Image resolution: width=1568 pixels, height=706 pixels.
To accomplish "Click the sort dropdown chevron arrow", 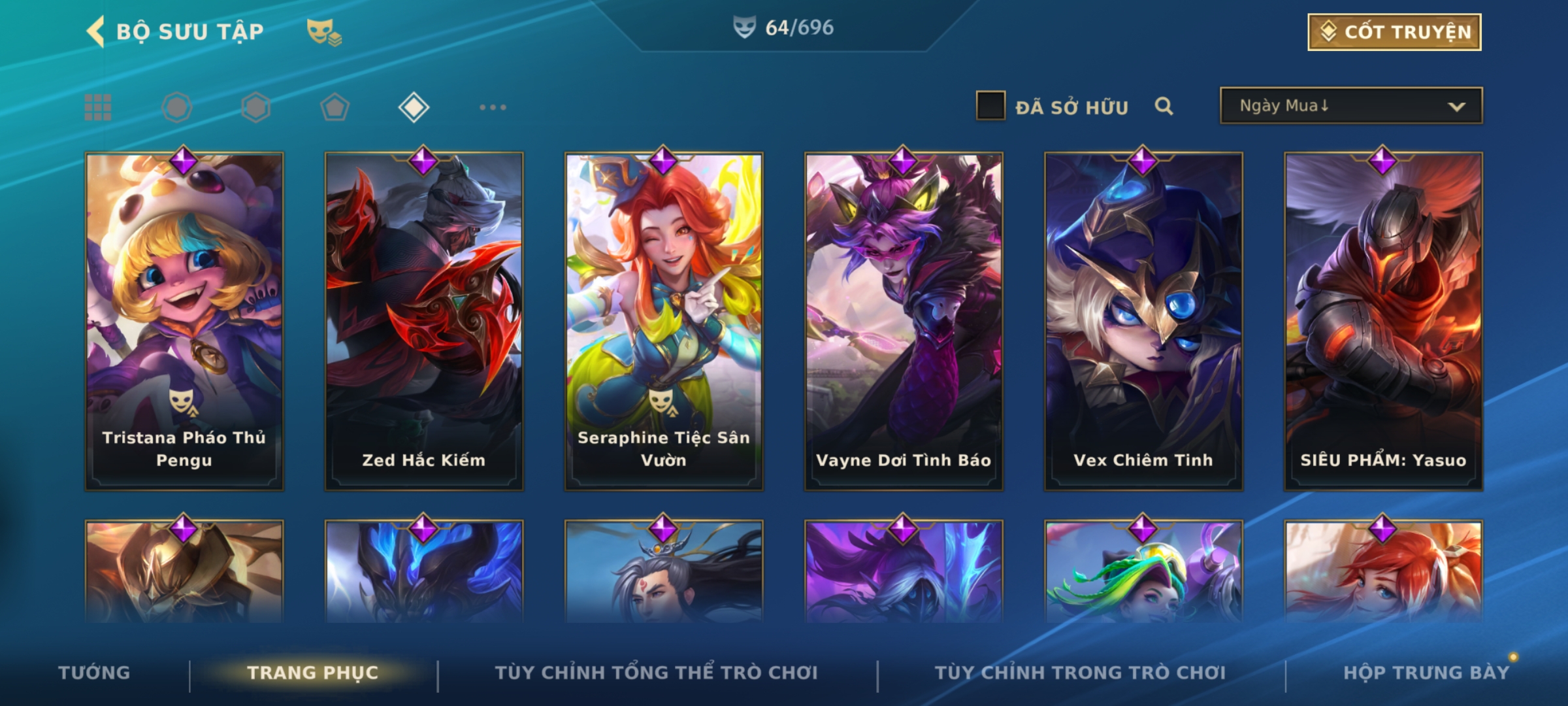I will tap(1456, 107).
